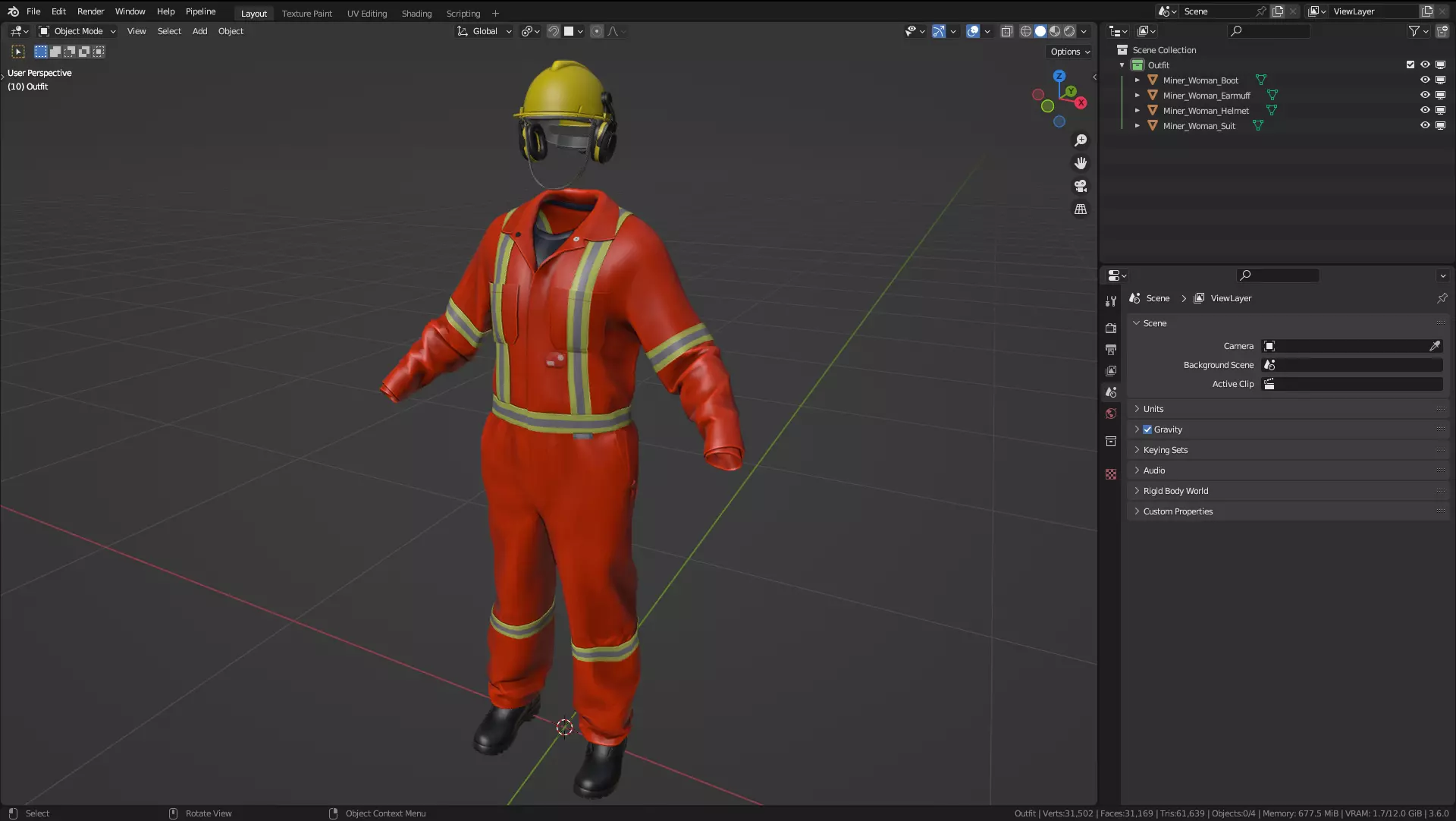
Task: Select extend selection mode icon
Action: coord(55,52)
